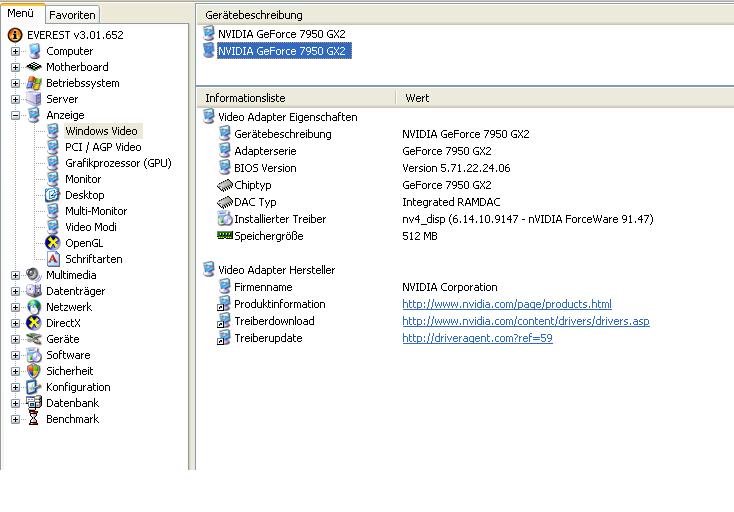Click the Software disc icon
Viewport: 734px width, 512px height.
pyautogui.click(x=34, y=355)
